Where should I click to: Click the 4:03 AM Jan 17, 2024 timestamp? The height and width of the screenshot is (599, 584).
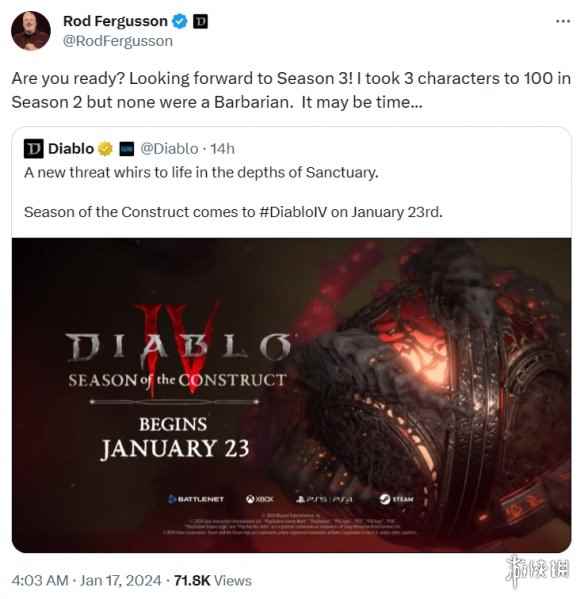pyautogui.click(x=86, y=581)
